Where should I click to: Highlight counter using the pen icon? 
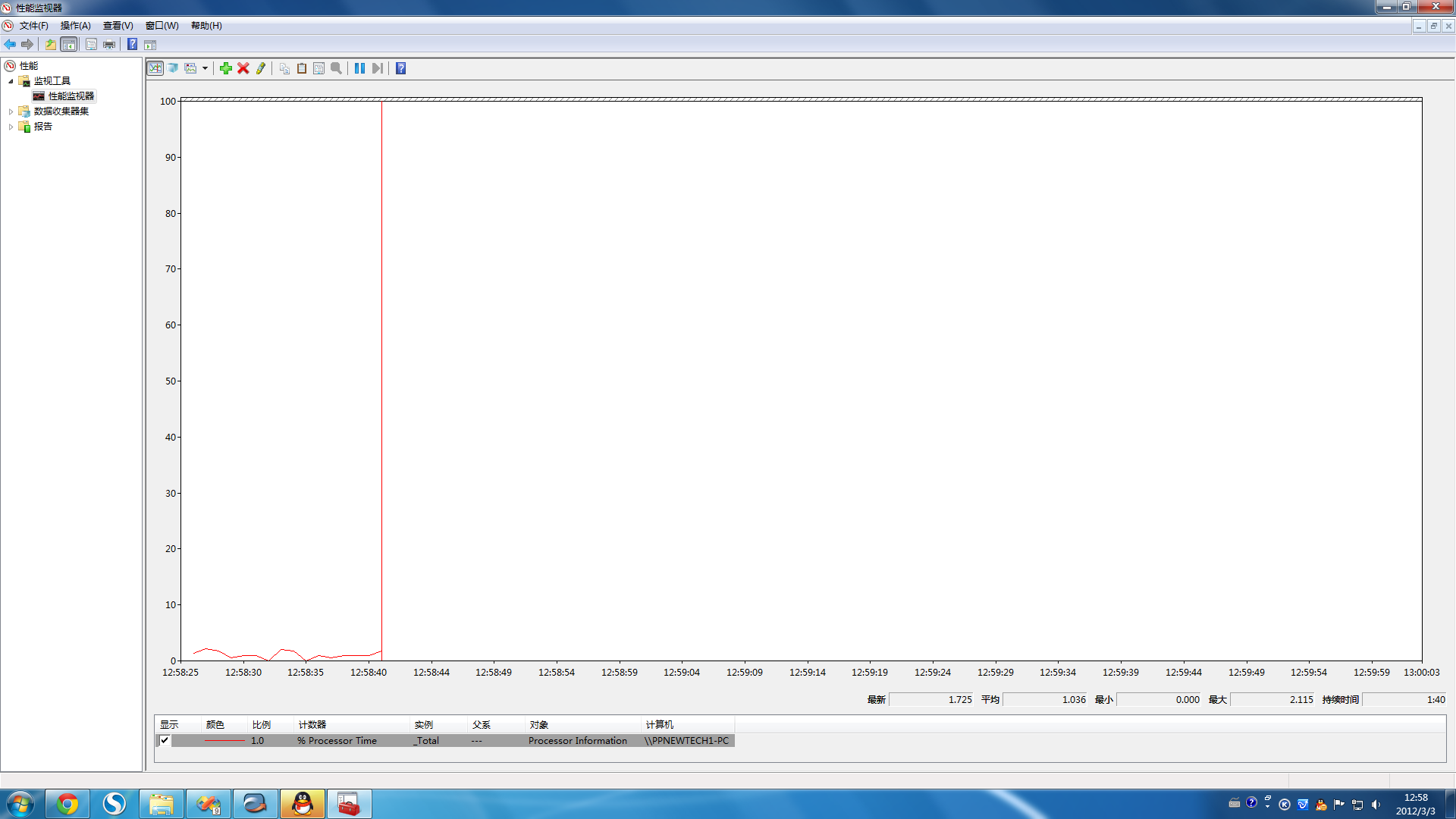click(x=261, y=68)
